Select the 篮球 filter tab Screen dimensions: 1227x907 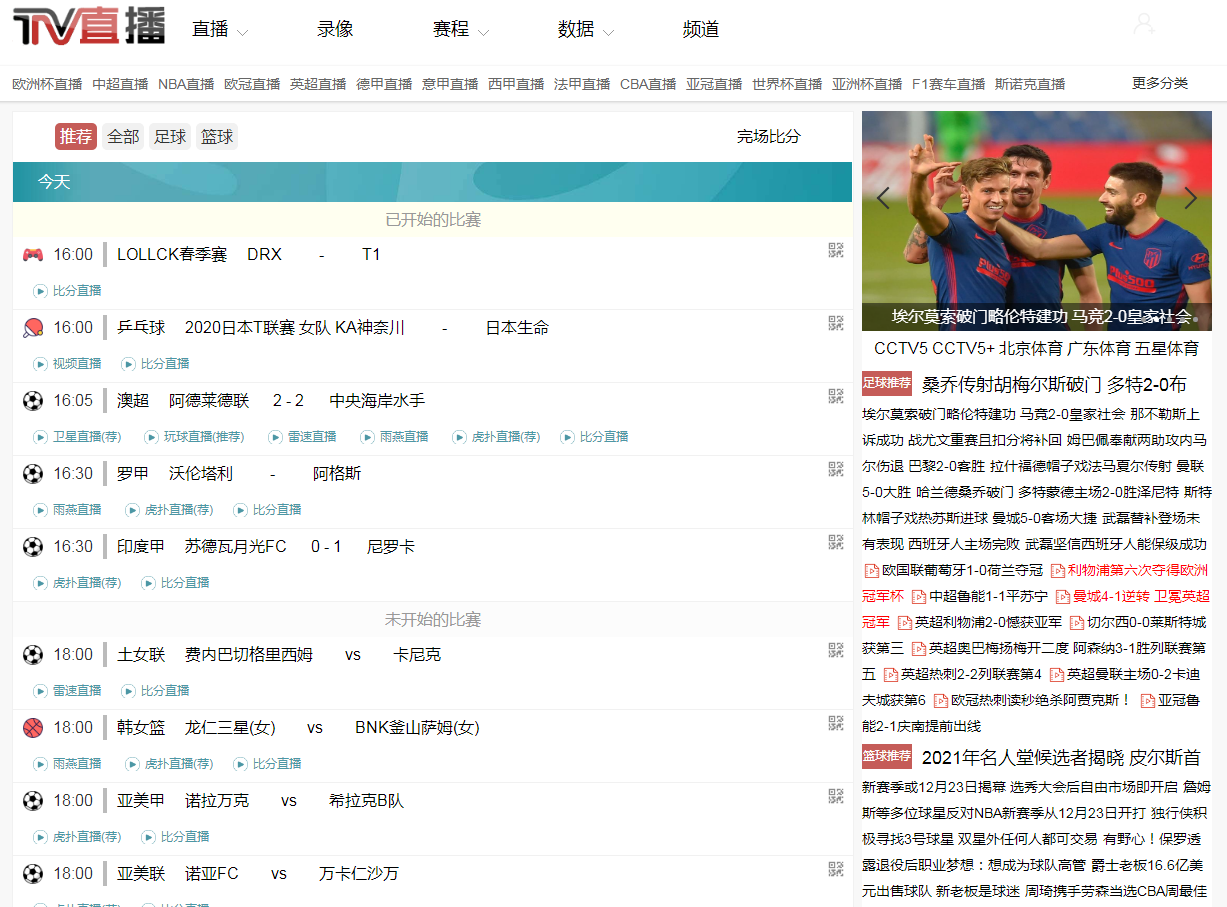(x=217, y=137)
